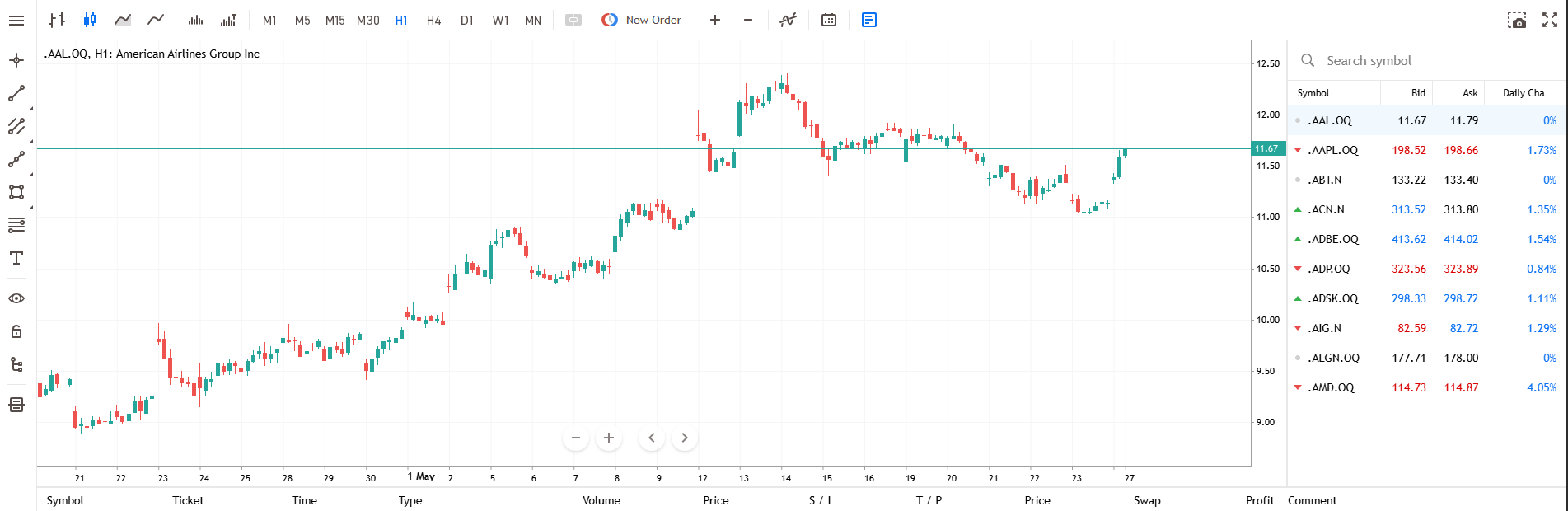Image resolution: width=1568 pixels, height=511 pixels.
Task: Toggle the bottom toolbox sidebar icon
Action: 16,405
